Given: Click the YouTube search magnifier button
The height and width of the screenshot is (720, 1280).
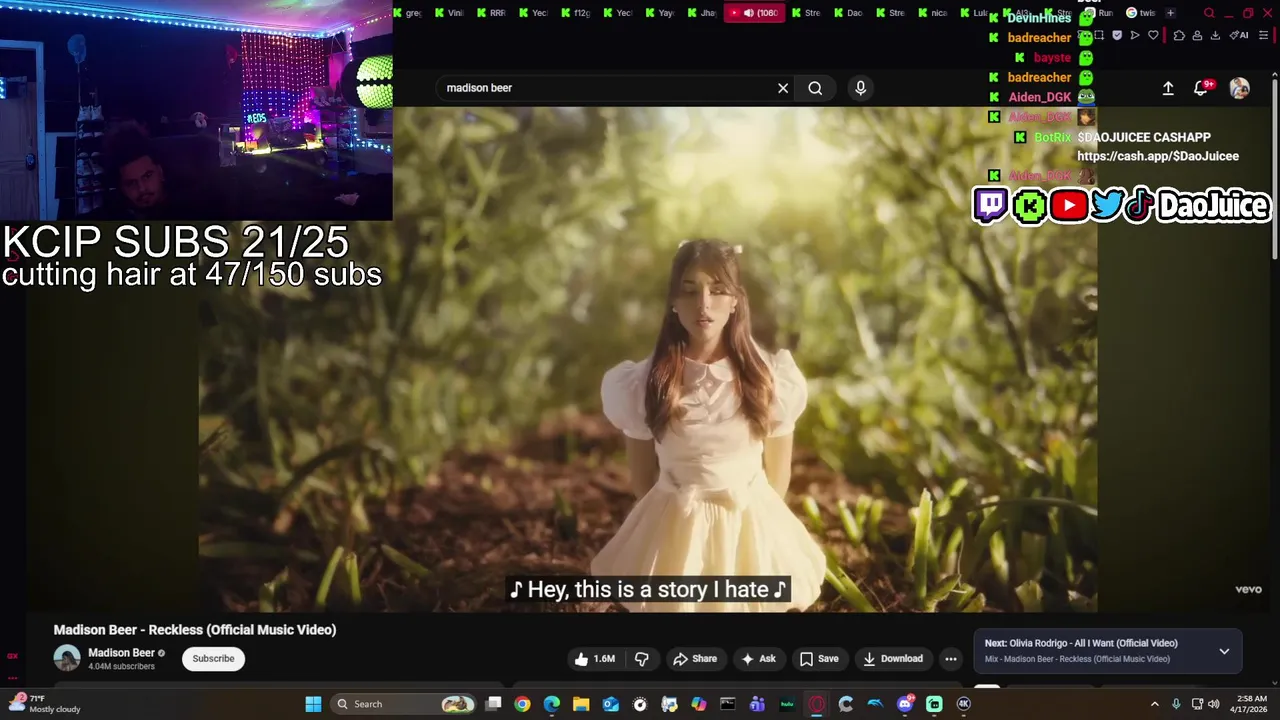Looking at the screenshot, I should pyautogui.click(x=815, y=88).
